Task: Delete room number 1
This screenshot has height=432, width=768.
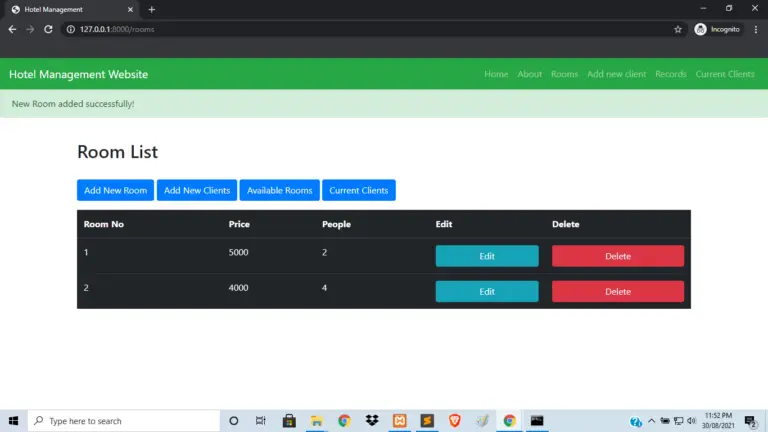Action: [x=618, y=256]
